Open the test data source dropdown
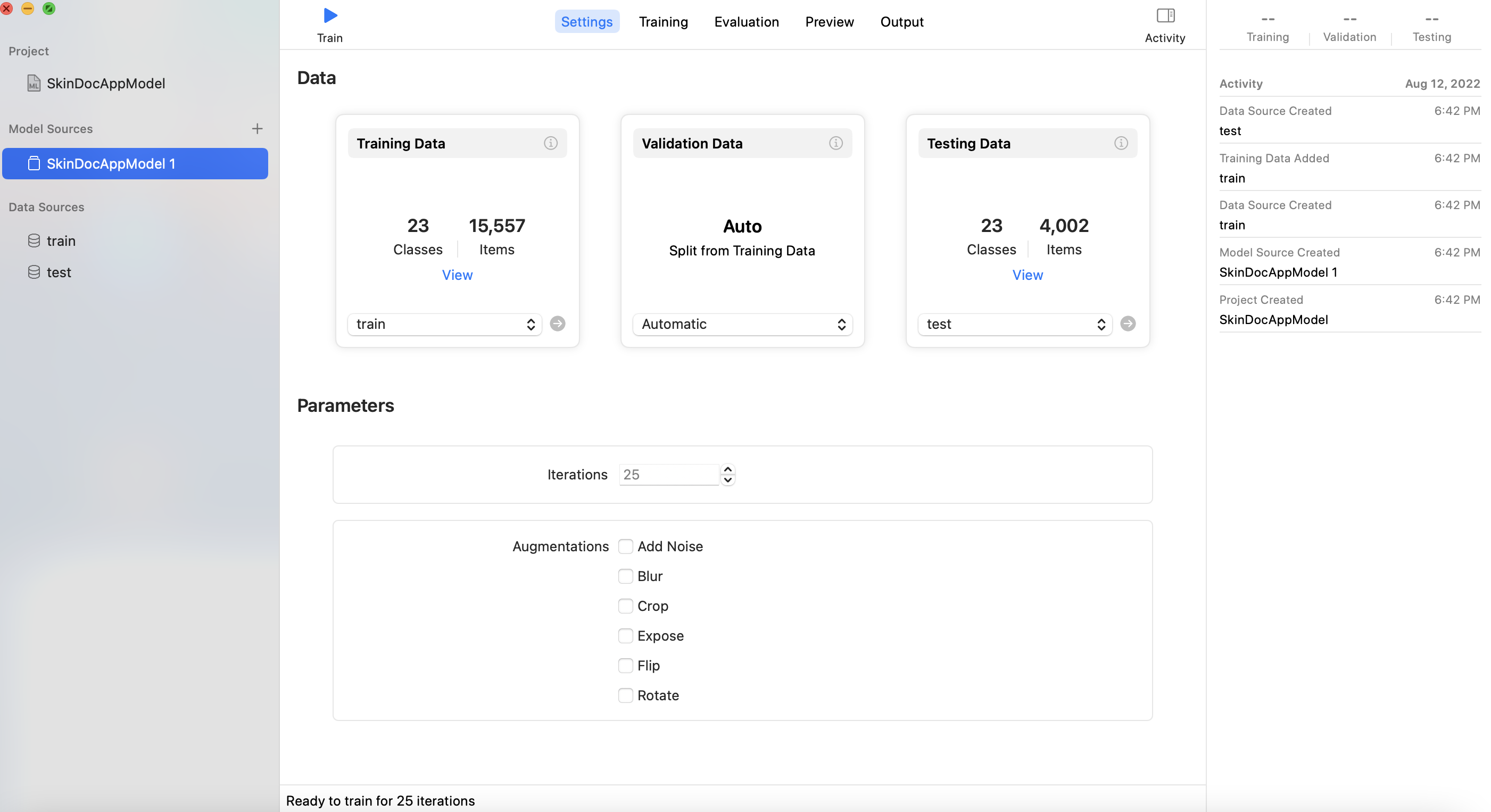 (1014, 324)
